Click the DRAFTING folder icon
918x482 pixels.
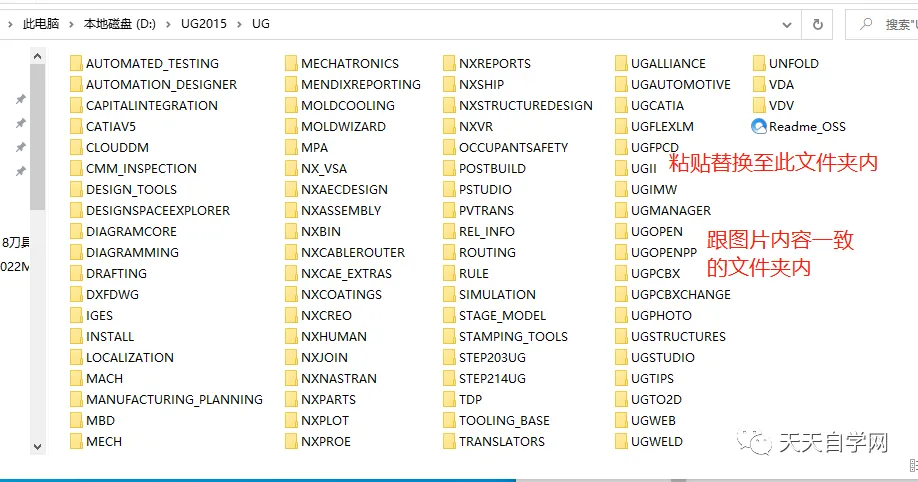[x=76, y=274]
